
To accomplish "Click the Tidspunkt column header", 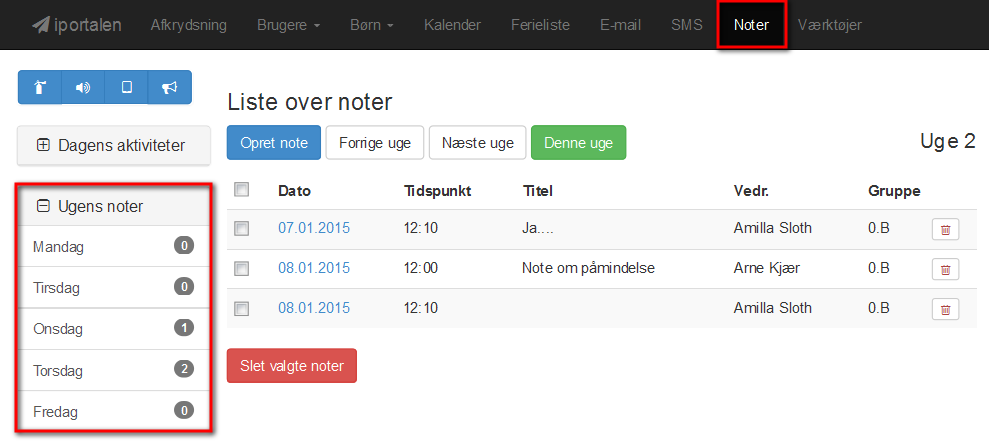I will (437, 191).
